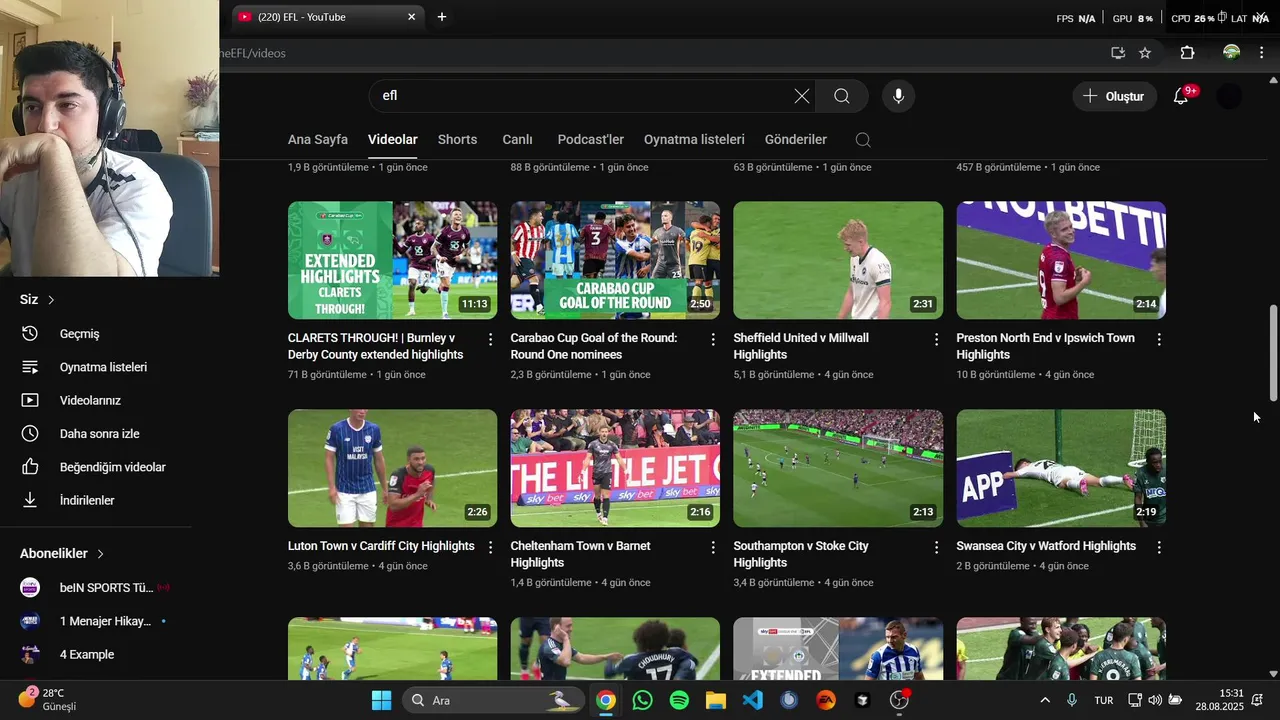The image size is (1280, 720).
Task: Open Sheffield United v Millwall Highlights title
Action: point(801,346)
